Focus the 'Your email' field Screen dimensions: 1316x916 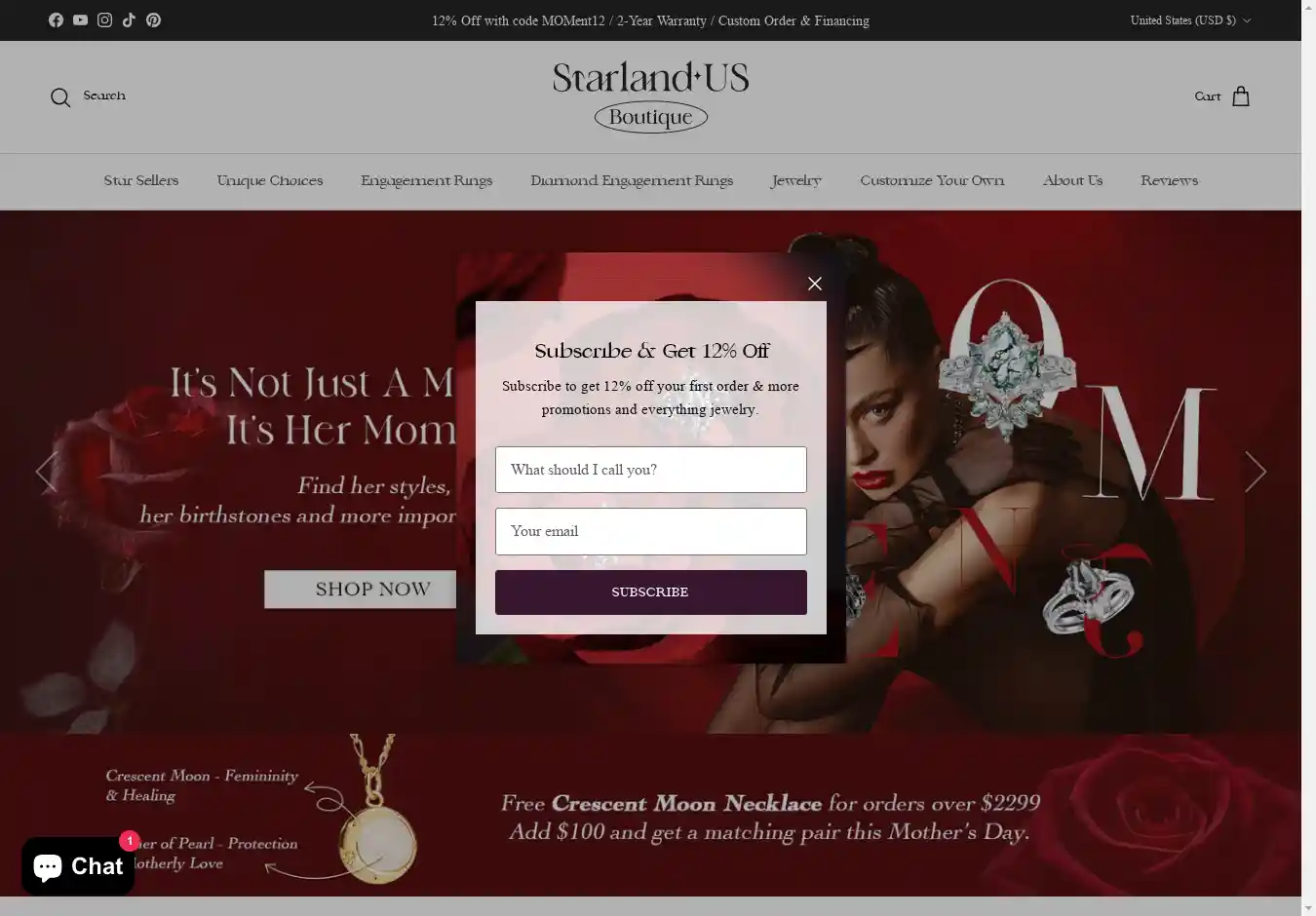pyautogui.click(x=650, y=531)
